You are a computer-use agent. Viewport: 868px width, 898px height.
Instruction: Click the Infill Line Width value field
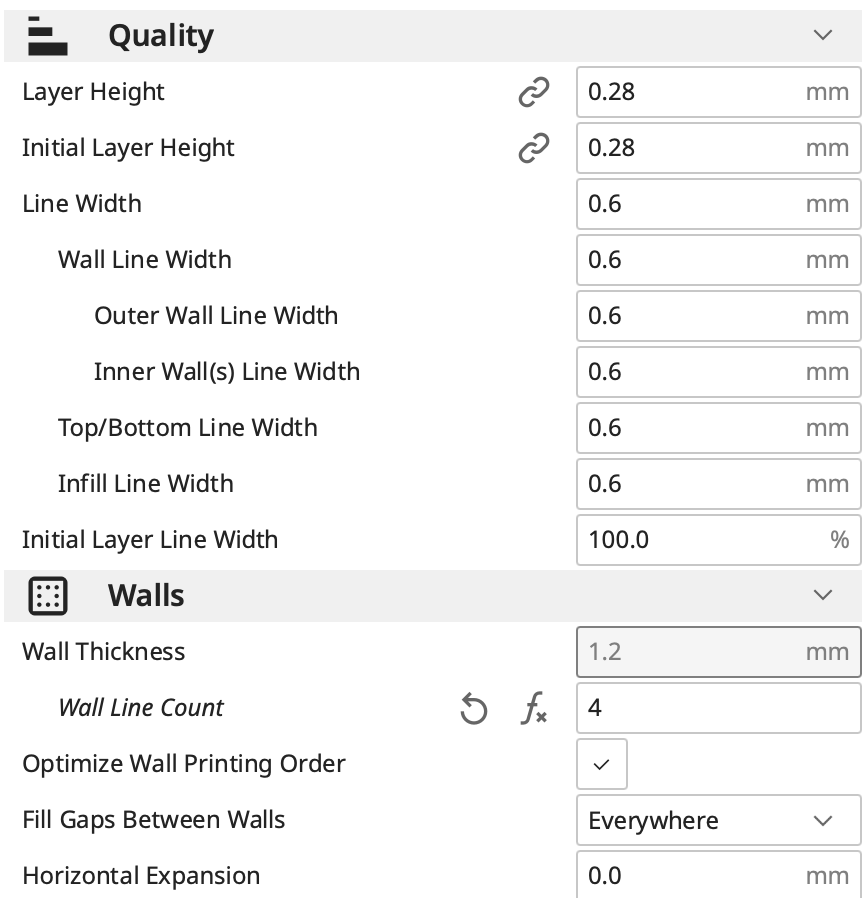point(719,484)
